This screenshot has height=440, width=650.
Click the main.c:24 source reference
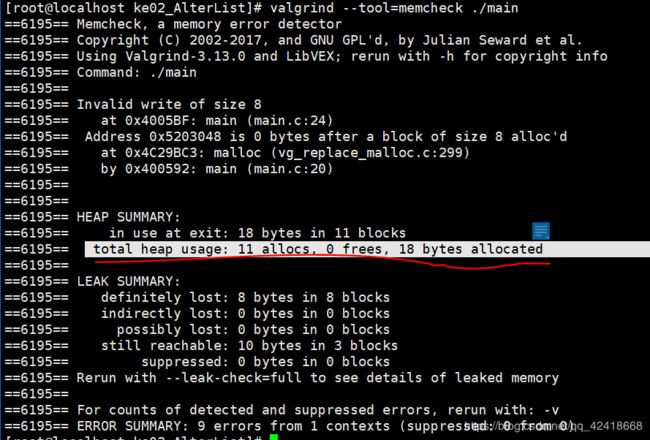pyautogui.click(x=293, y=121)
